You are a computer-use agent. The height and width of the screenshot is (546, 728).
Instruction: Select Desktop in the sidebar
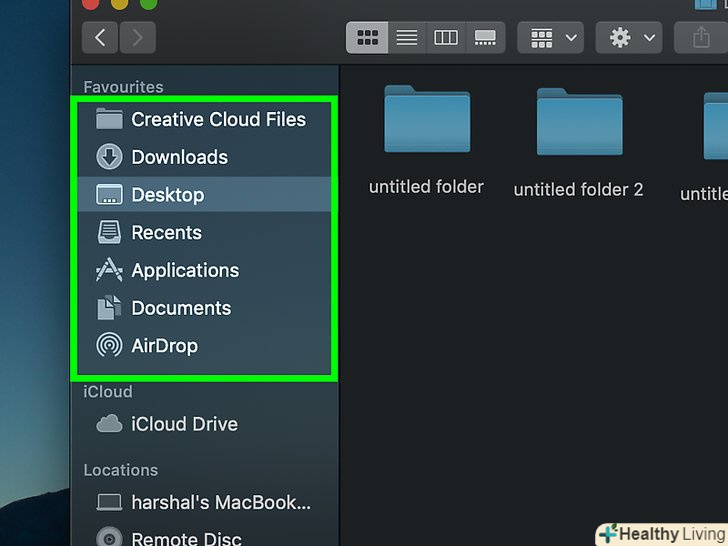tap(204, 195)
